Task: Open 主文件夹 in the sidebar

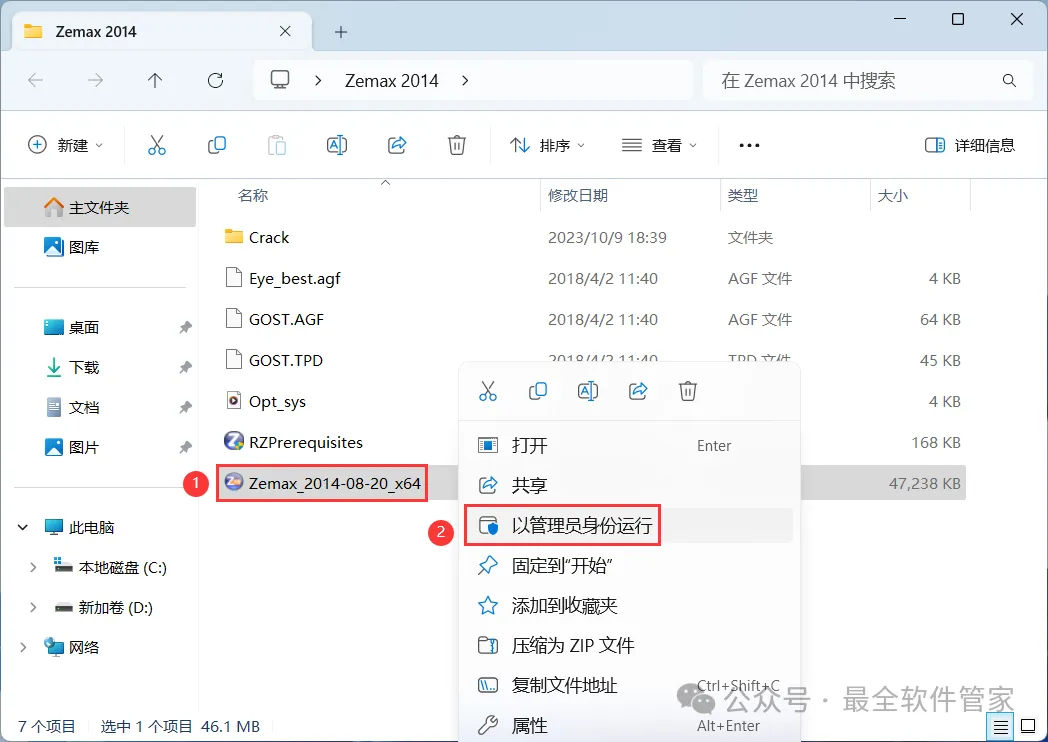Action: [100, 207]
